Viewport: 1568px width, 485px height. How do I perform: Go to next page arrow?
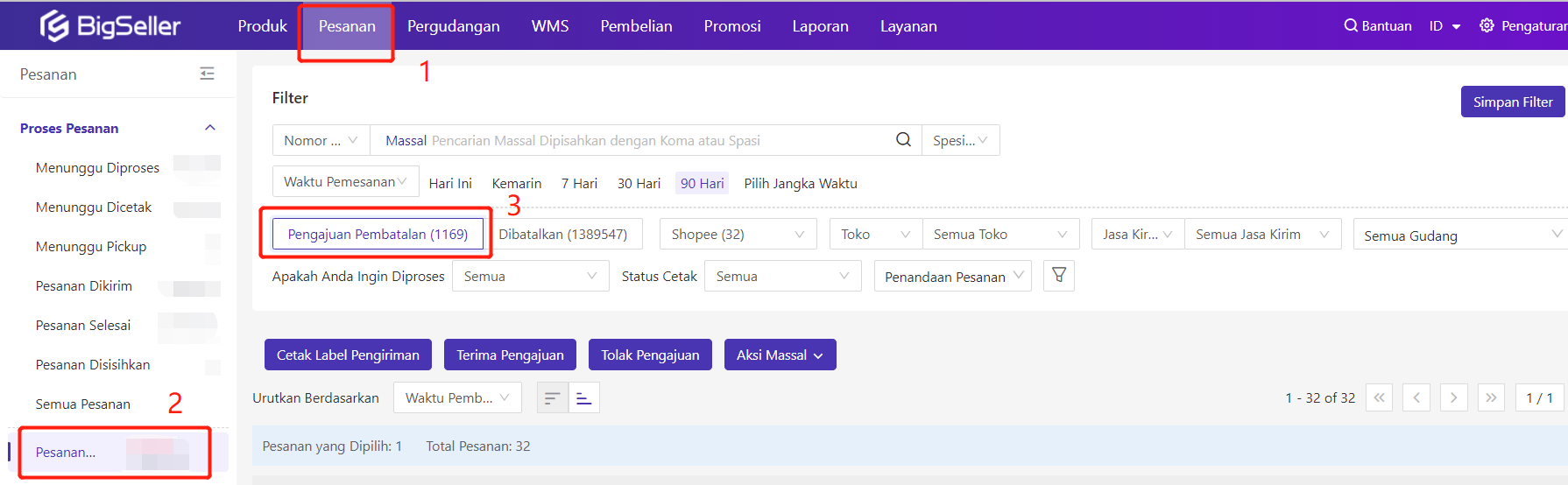[x=1454, y=398]
